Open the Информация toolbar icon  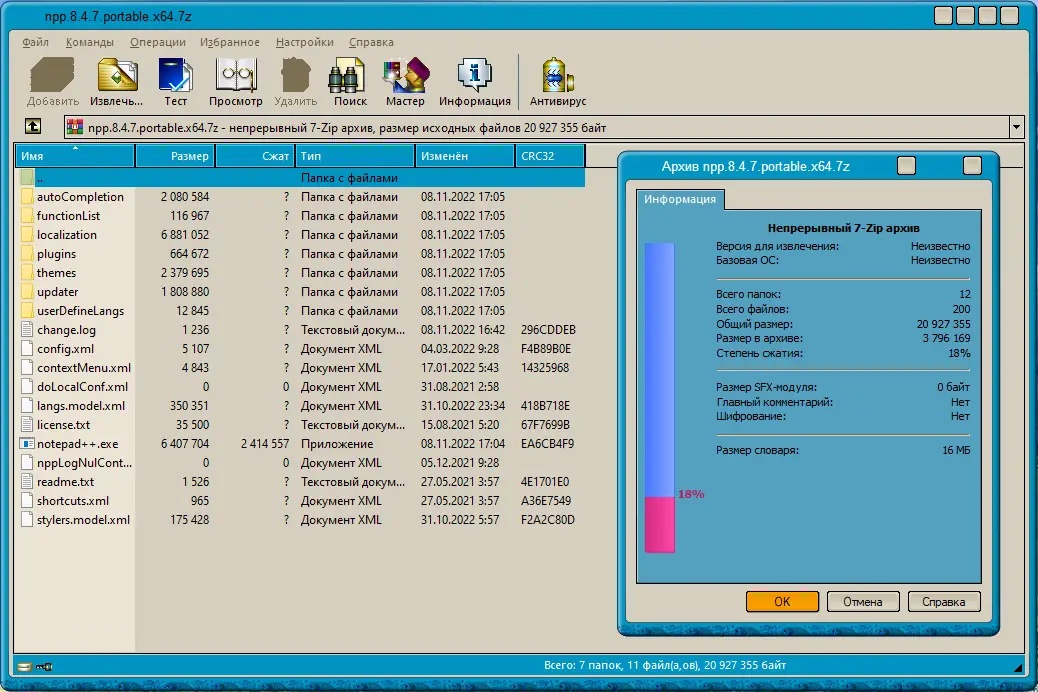(475, 75)
